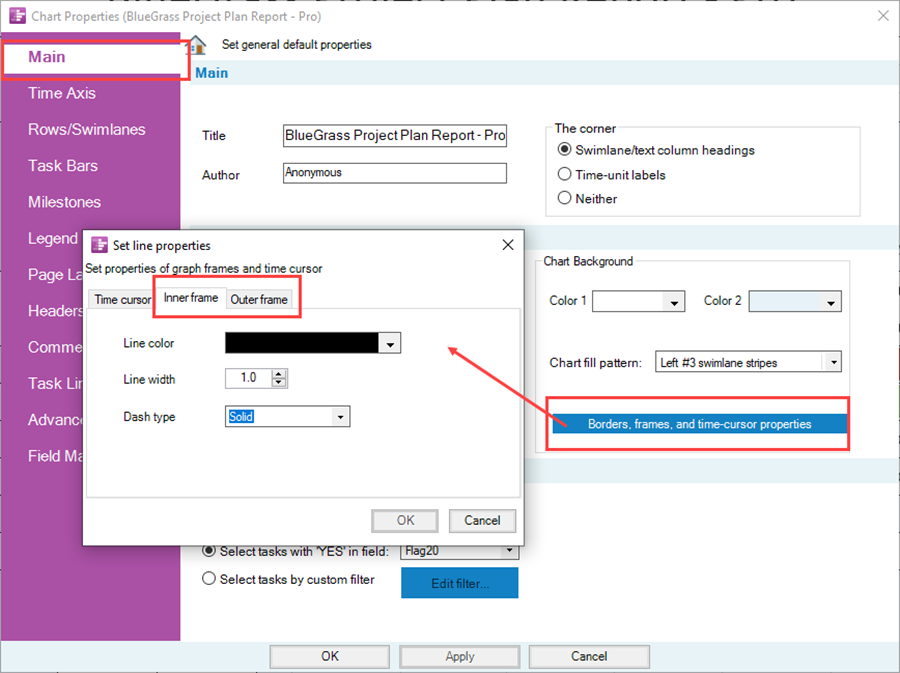Open the Flag20 field dropdown

coord(509,550)
